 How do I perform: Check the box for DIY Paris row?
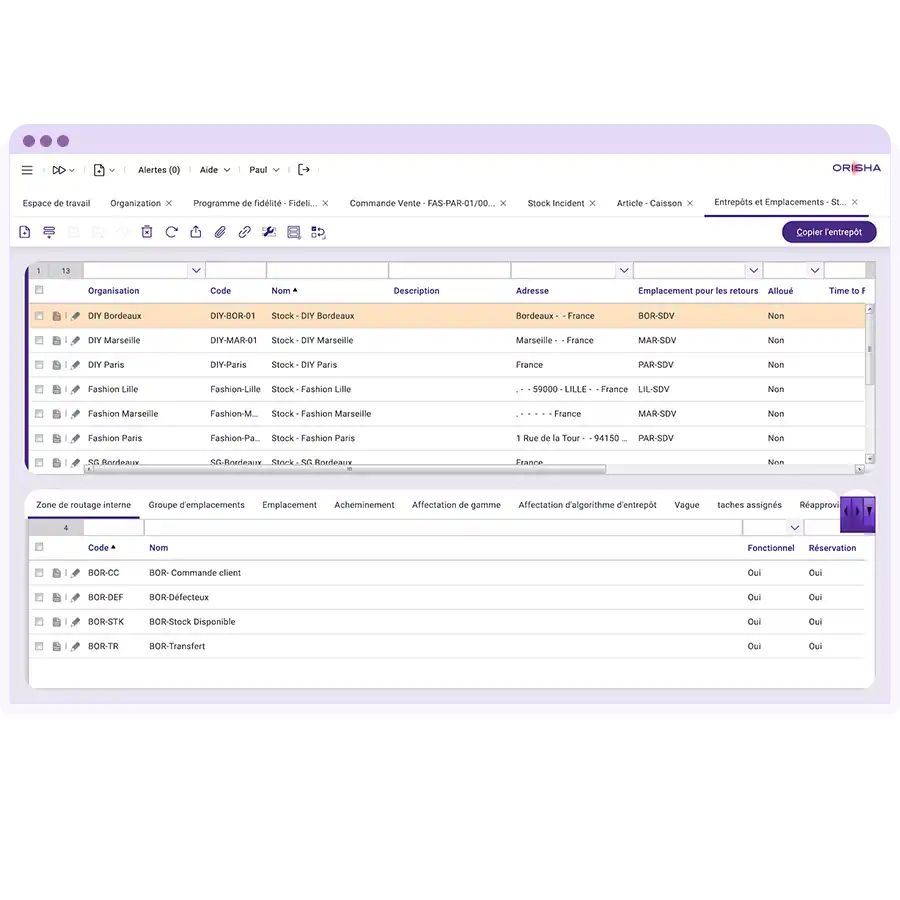click(x=39, y=365)
